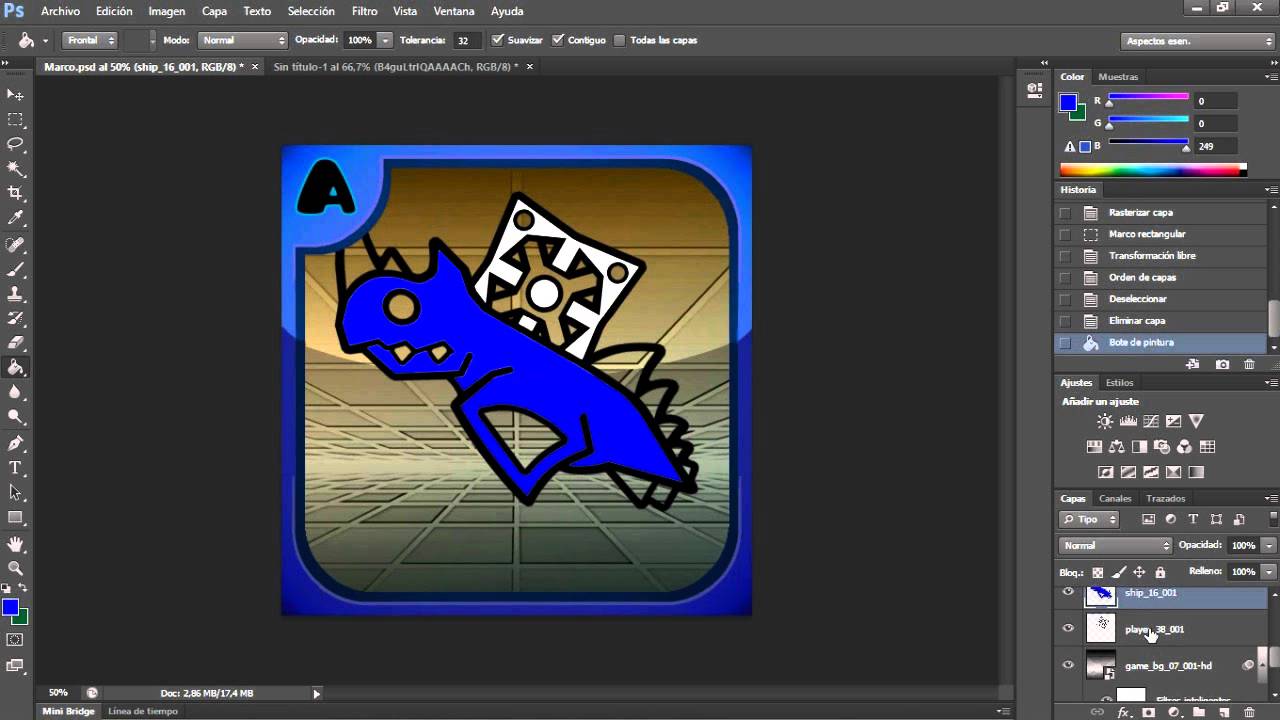Create new snapshot in Historia panel
Viewport: 1280px width, 720px height.
1222,365
